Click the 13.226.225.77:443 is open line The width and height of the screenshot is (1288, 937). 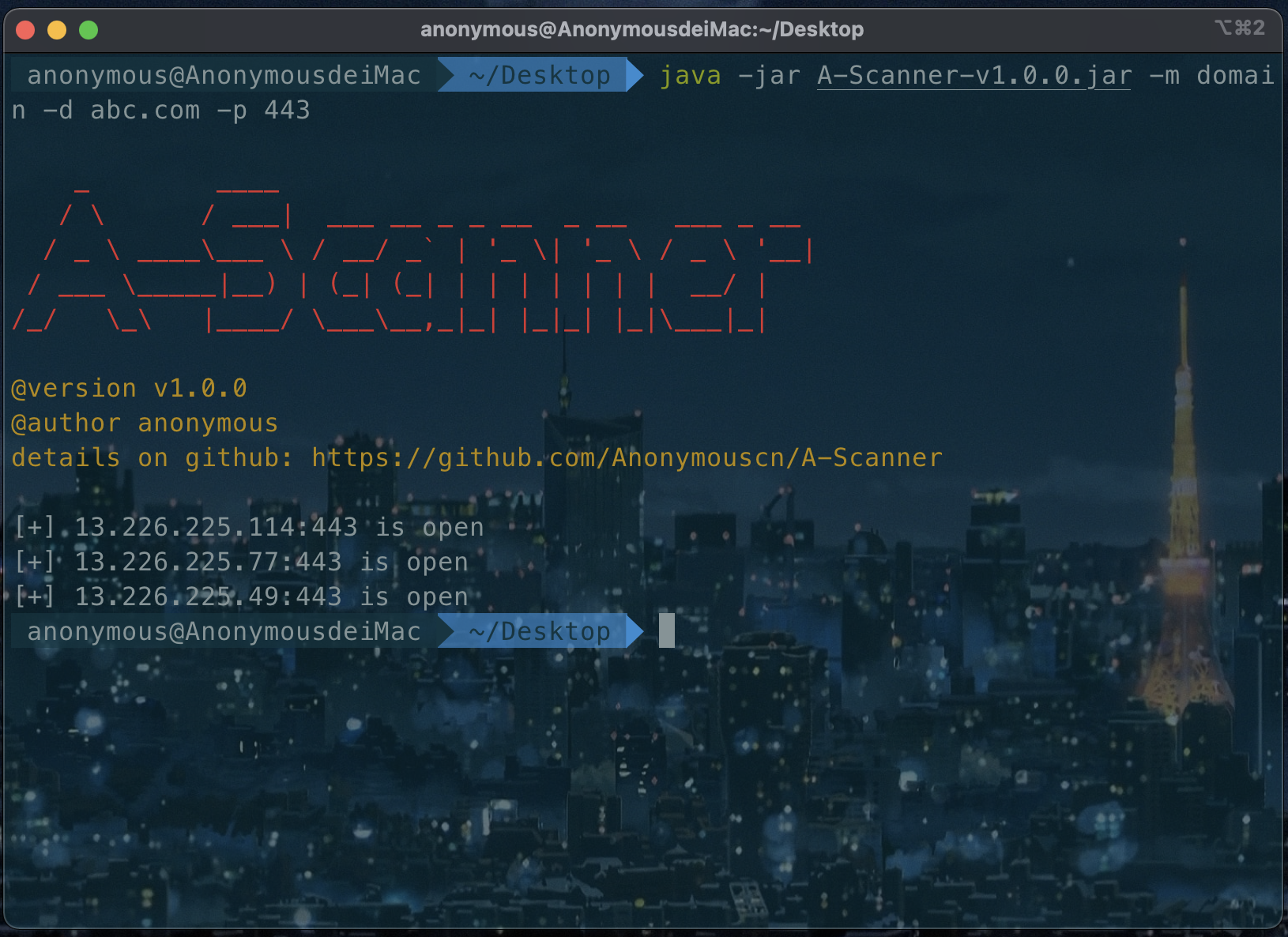[x=241, y=563]
